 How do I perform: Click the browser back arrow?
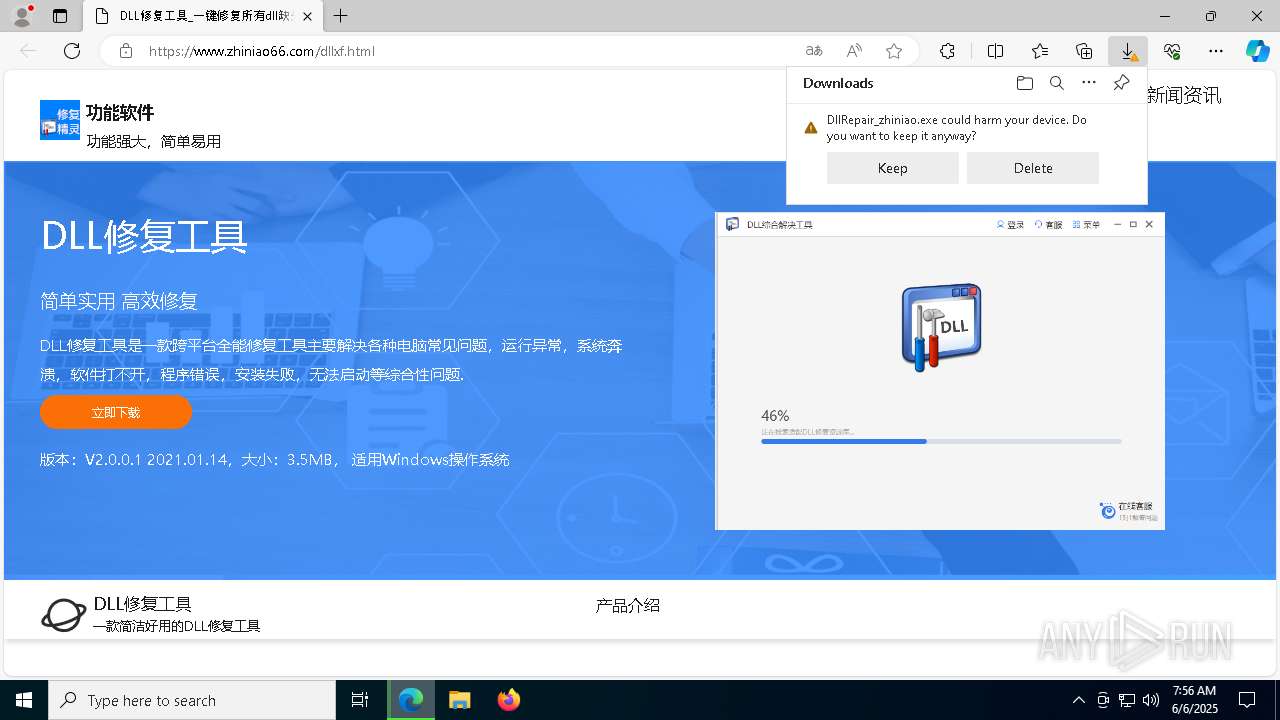(x=28, y=51)
